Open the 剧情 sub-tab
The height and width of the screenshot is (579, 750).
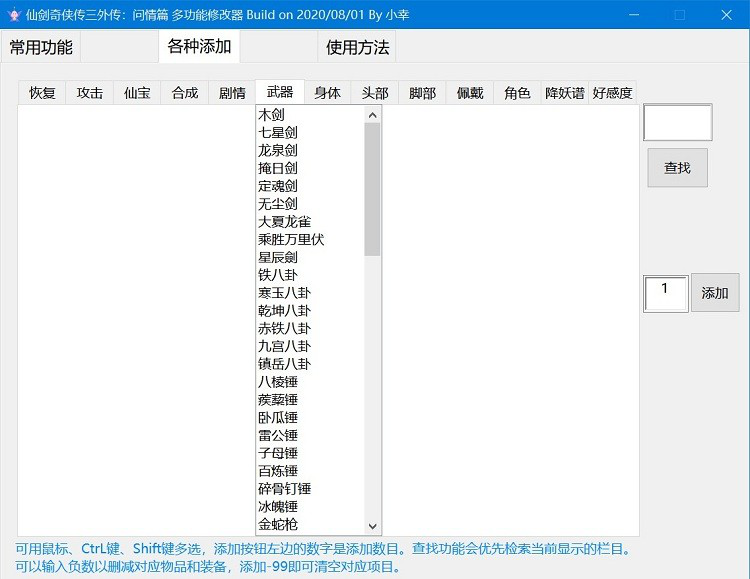click(232, 93)
